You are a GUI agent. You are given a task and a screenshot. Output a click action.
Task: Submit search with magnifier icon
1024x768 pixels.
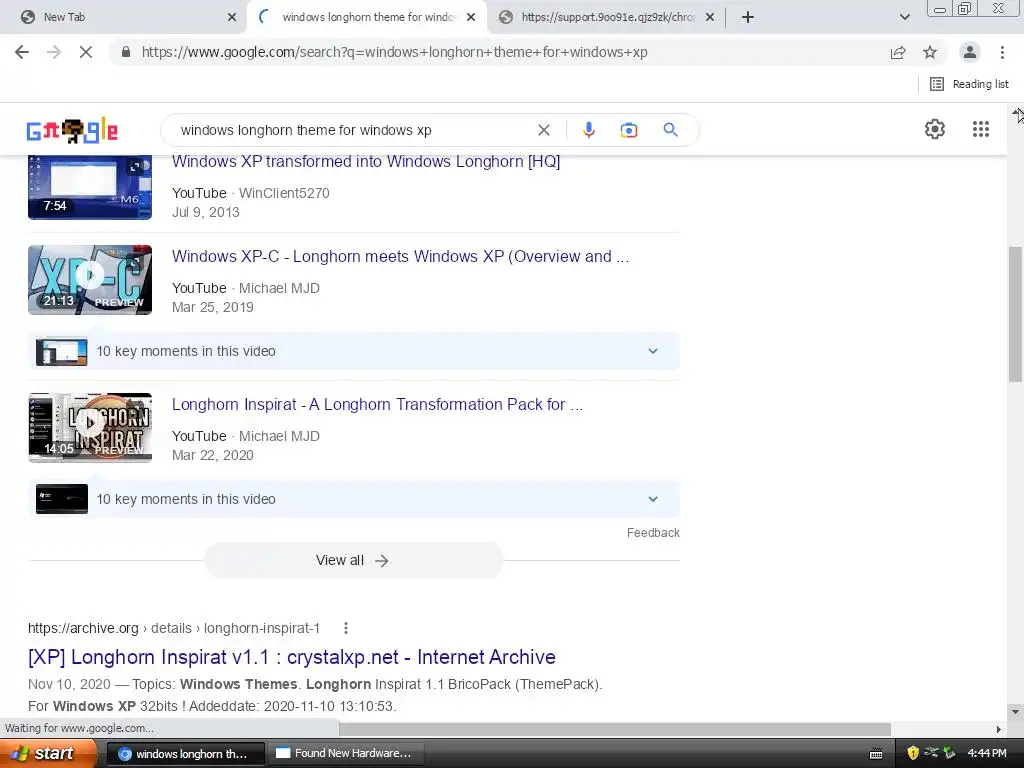pos(670,130)
